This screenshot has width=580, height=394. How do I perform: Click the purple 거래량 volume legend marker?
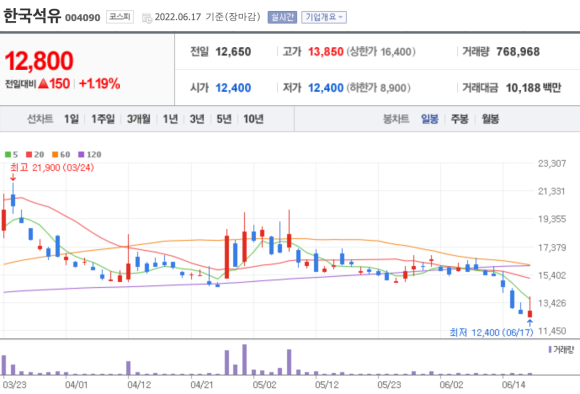click(x=550, y=349)
